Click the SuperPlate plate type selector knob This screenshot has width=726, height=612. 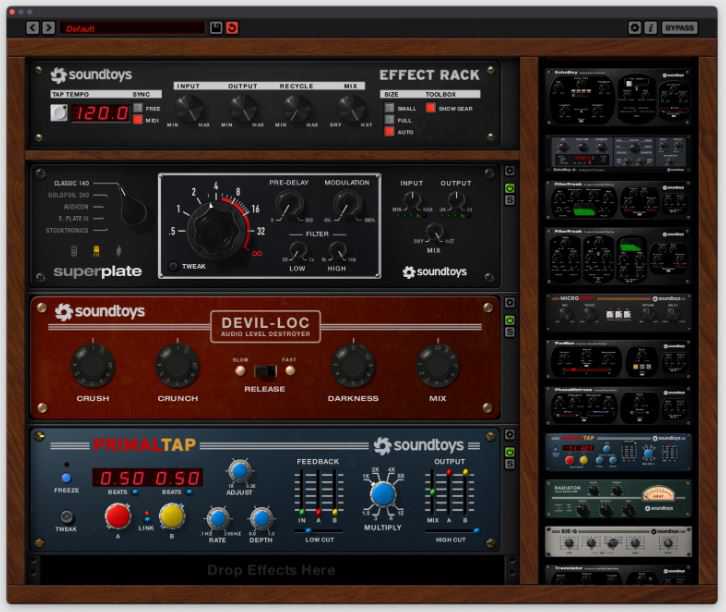click(133, 209)
